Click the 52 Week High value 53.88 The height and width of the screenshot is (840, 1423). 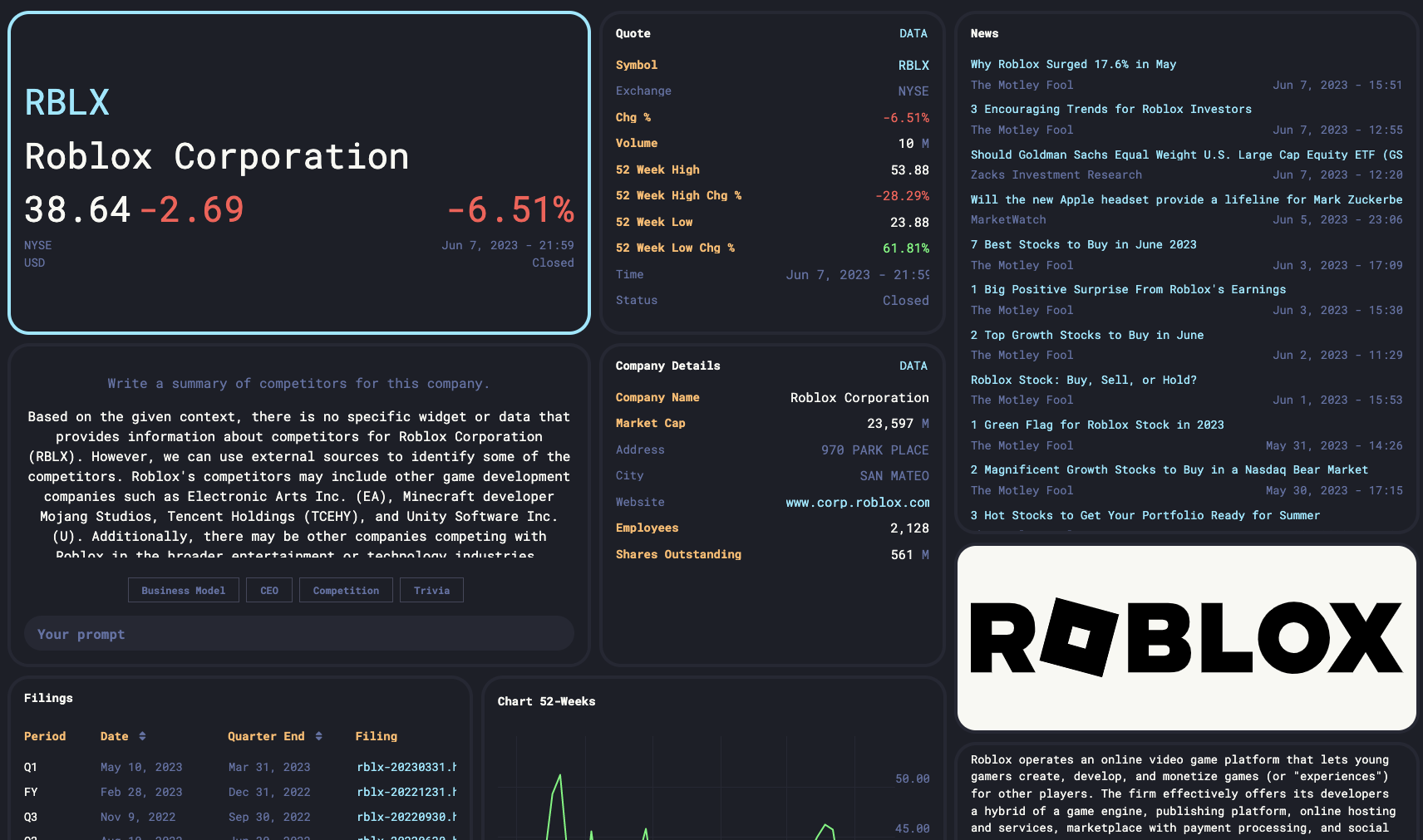pos(909,169)
